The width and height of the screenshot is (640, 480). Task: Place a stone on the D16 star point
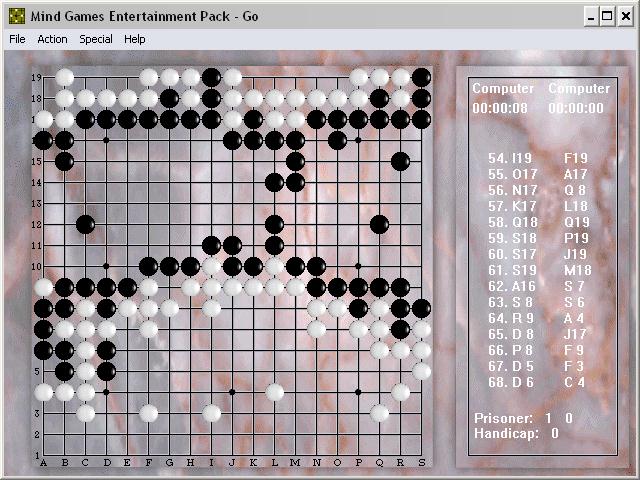(107, 140)
